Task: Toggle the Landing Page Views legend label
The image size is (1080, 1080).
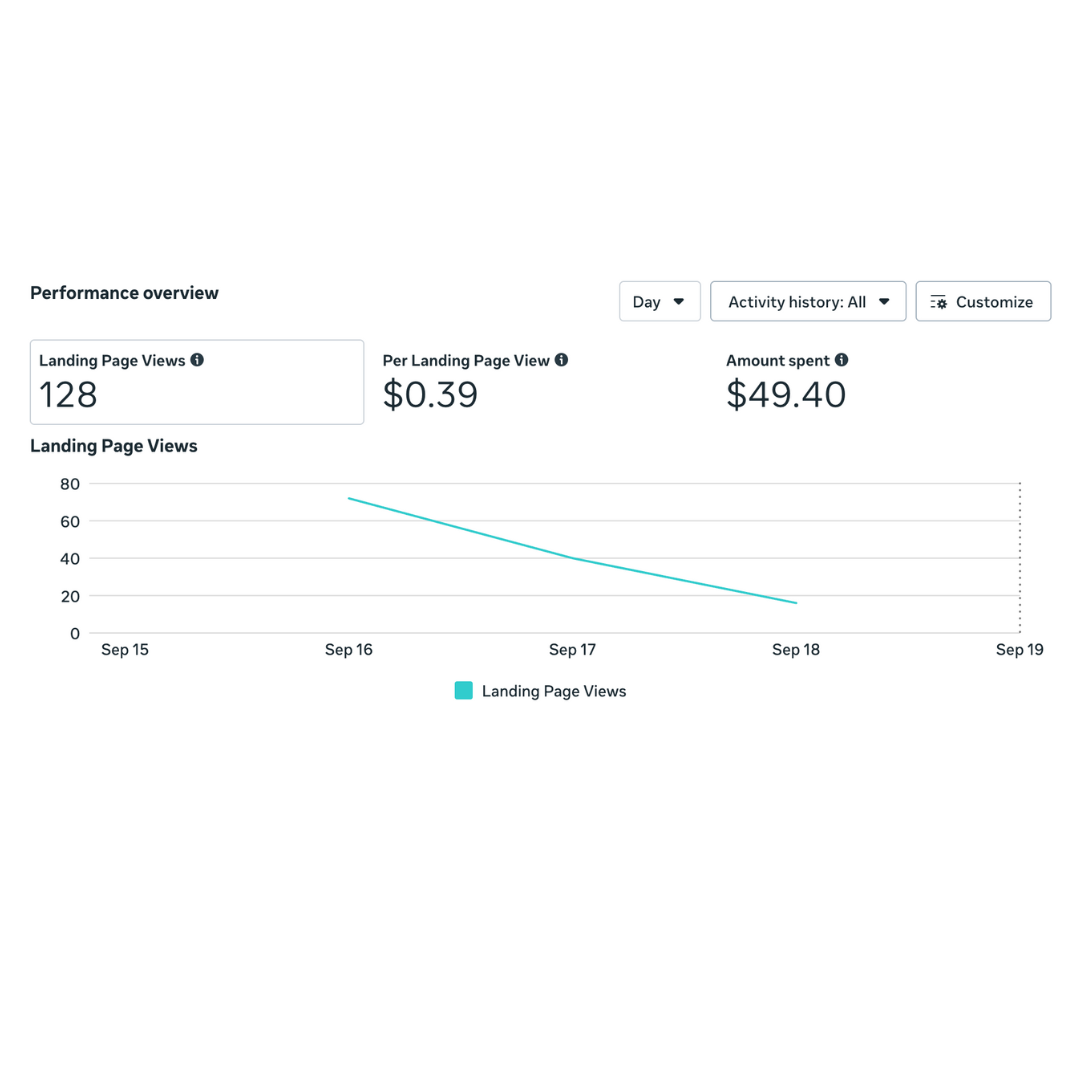Action: [554, 691]
